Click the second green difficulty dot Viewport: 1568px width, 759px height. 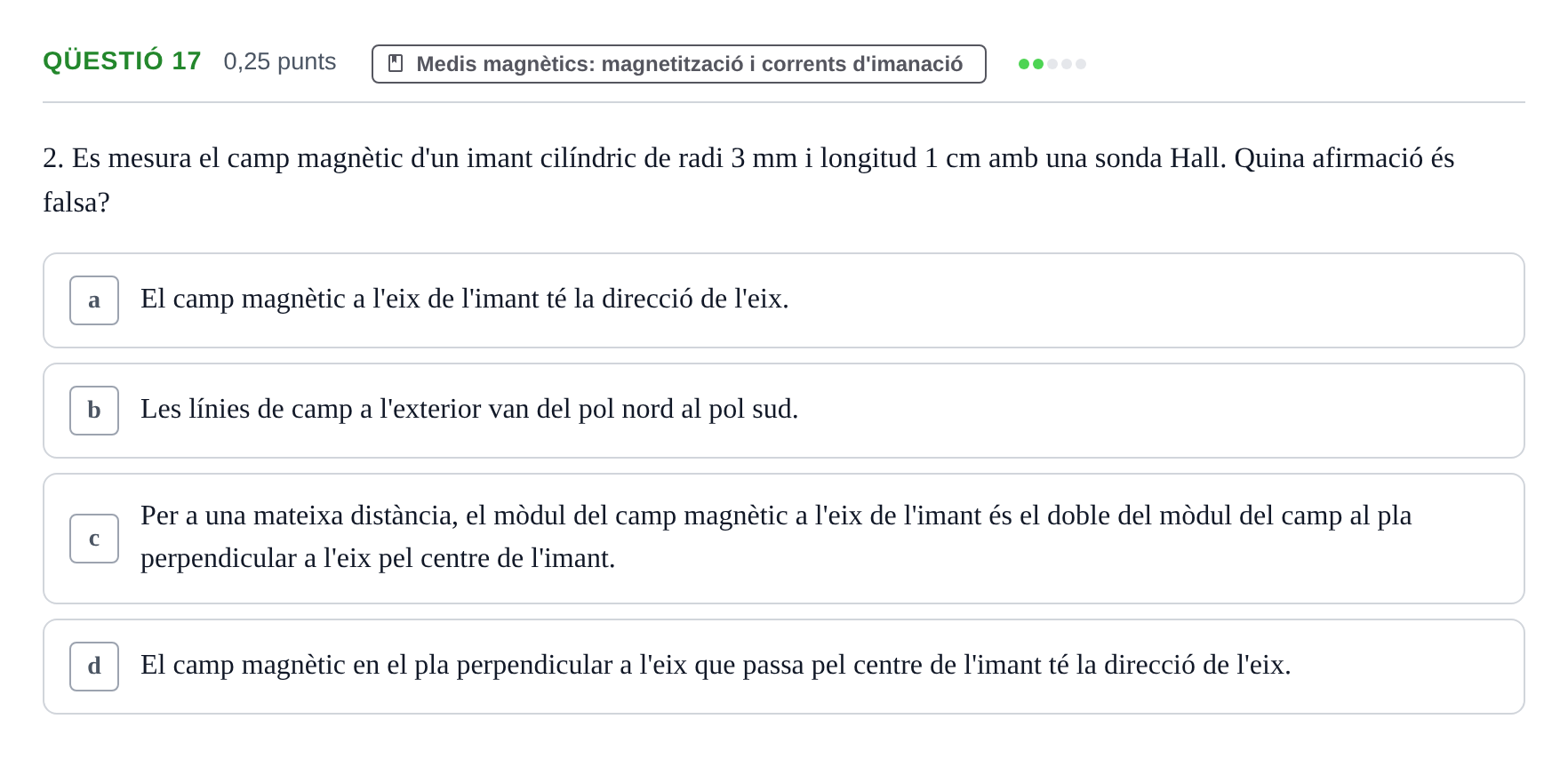(1038, 64)
